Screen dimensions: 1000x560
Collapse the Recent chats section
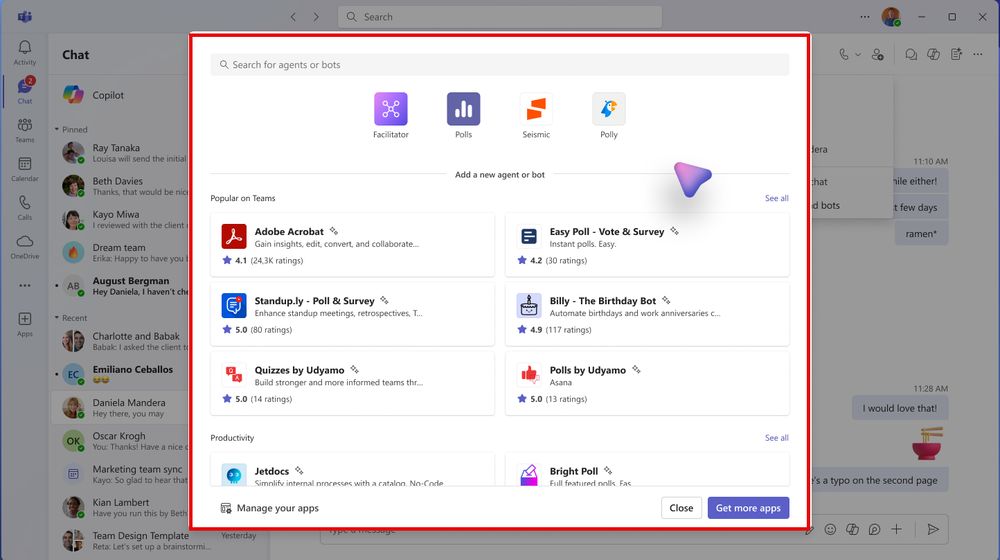click(57, 318)
